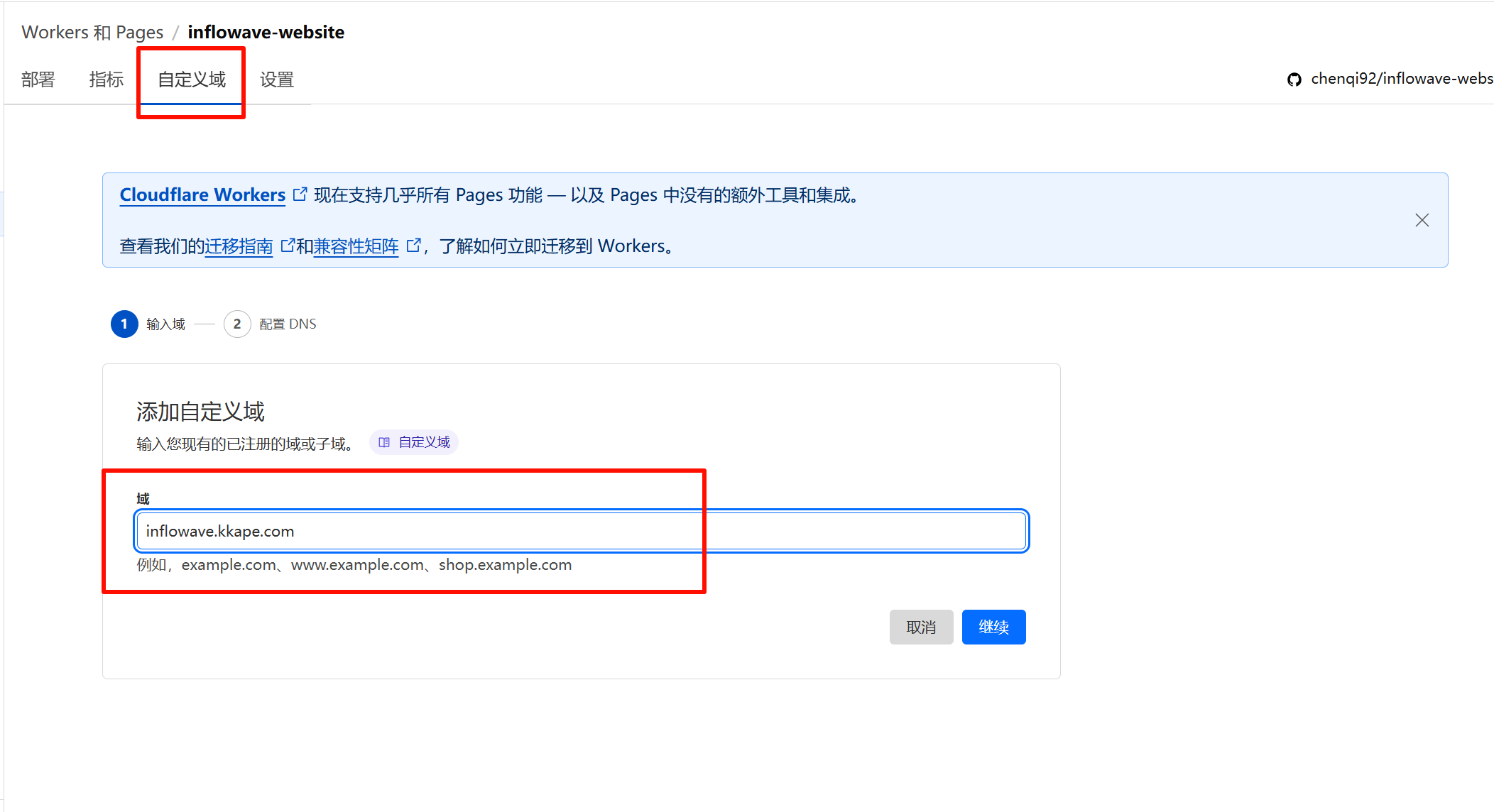Click external-link icon after 迁移指南
This screenshot has height=812, width=1494.
coord(288,246)
